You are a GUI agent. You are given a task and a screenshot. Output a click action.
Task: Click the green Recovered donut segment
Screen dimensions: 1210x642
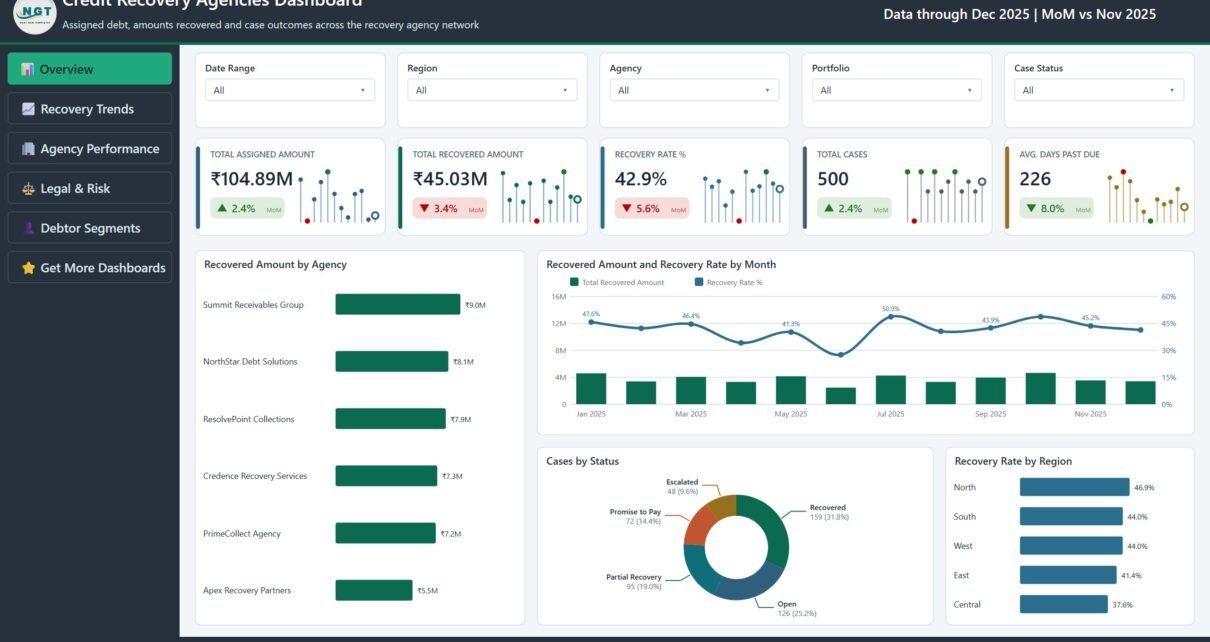pos(772,528)
